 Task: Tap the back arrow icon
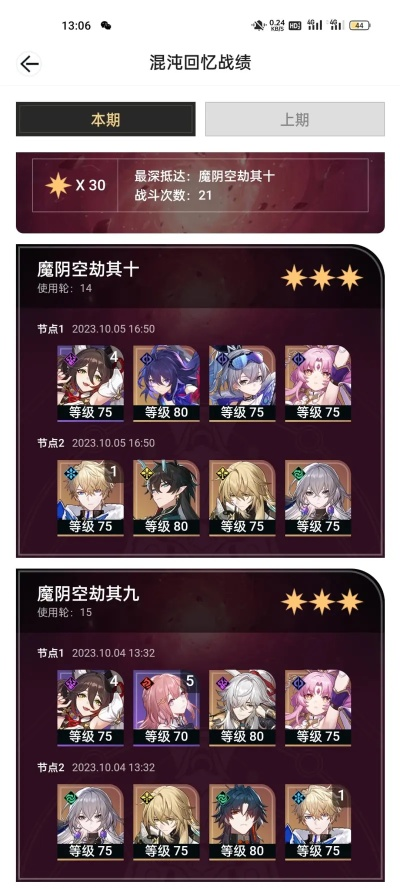tap(29, 64)
